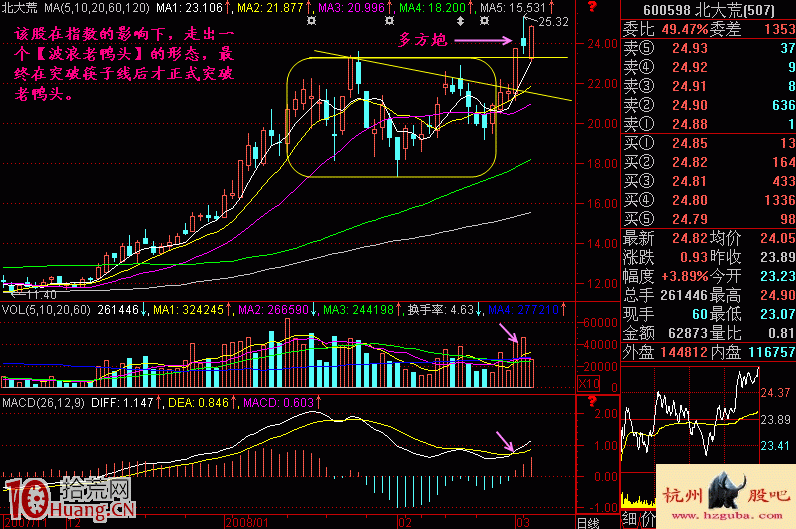This screenshot has width=796, height=529.
Task: Click the 03 month marker on the time axis
Action: coord(523,522)
